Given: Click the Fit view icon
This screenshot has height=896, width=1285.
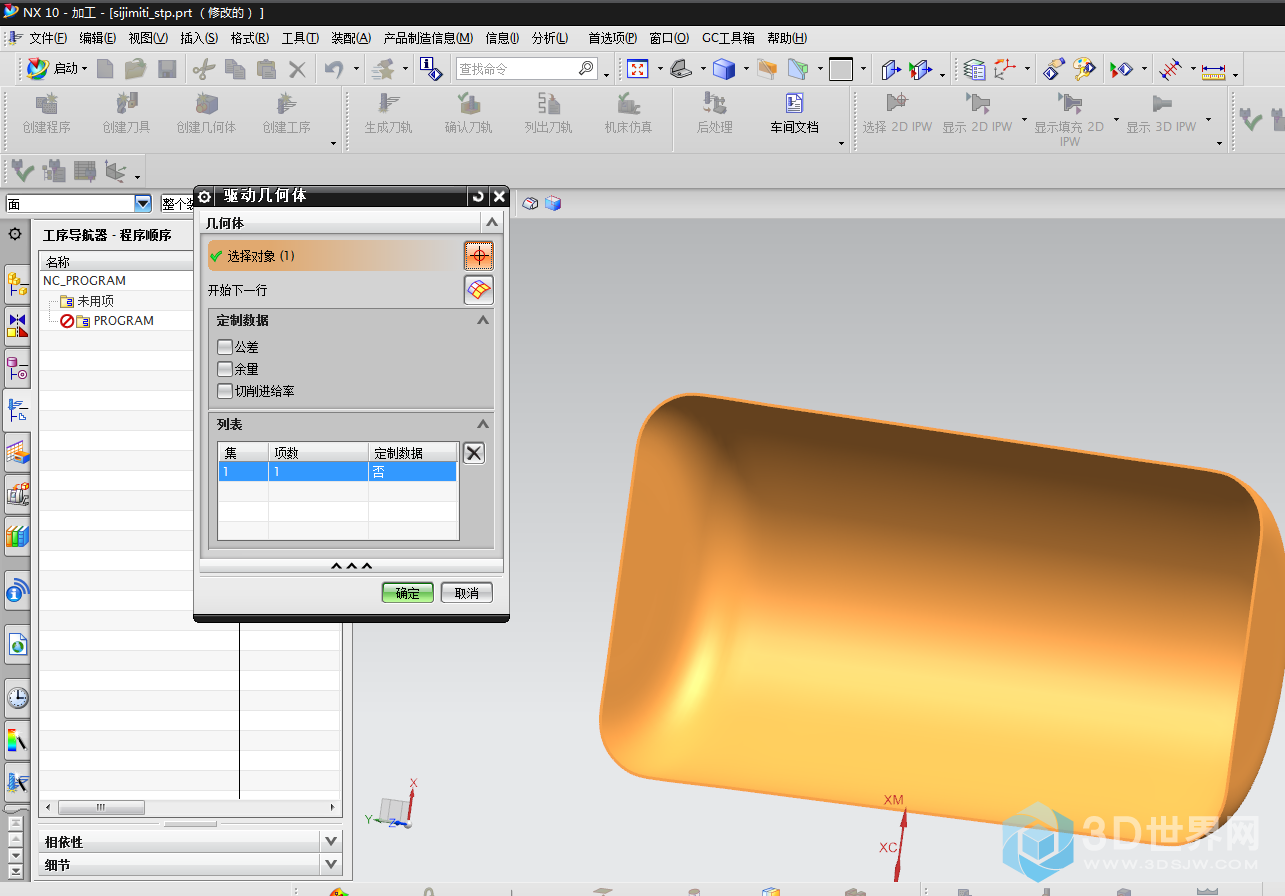Looking at the screenshot, I should point(637,69).
